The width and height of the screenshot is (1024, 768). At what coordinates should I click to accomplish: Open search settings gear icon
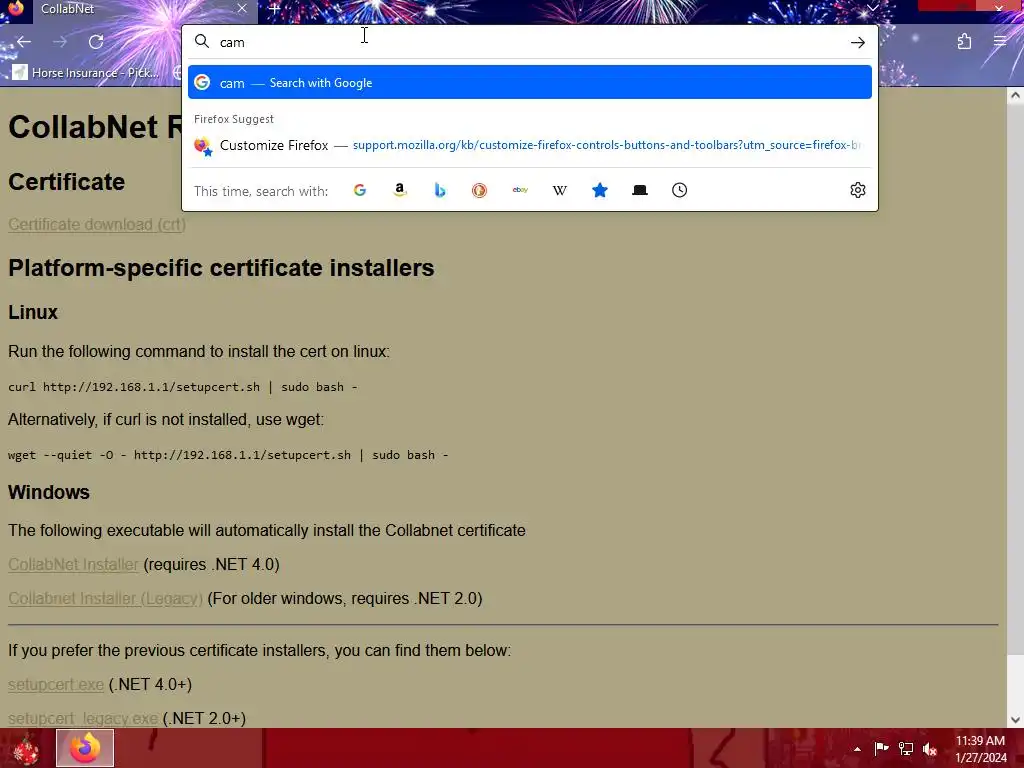[857, 190]
